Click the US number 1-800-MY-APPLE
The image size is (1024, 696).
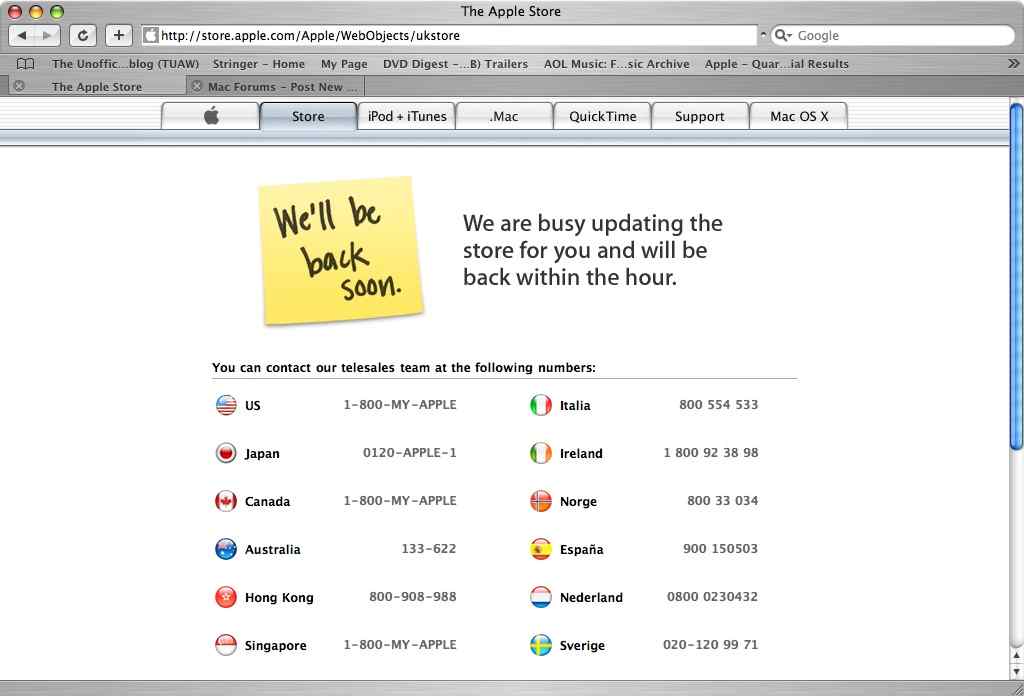[400, 405]
